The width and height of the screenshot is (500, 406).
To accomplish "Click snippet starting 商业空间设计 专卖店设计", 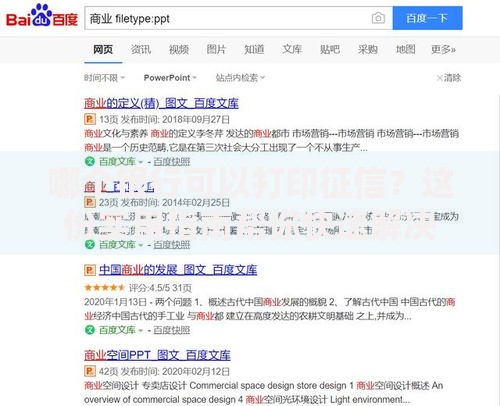I will coord(264,392).
